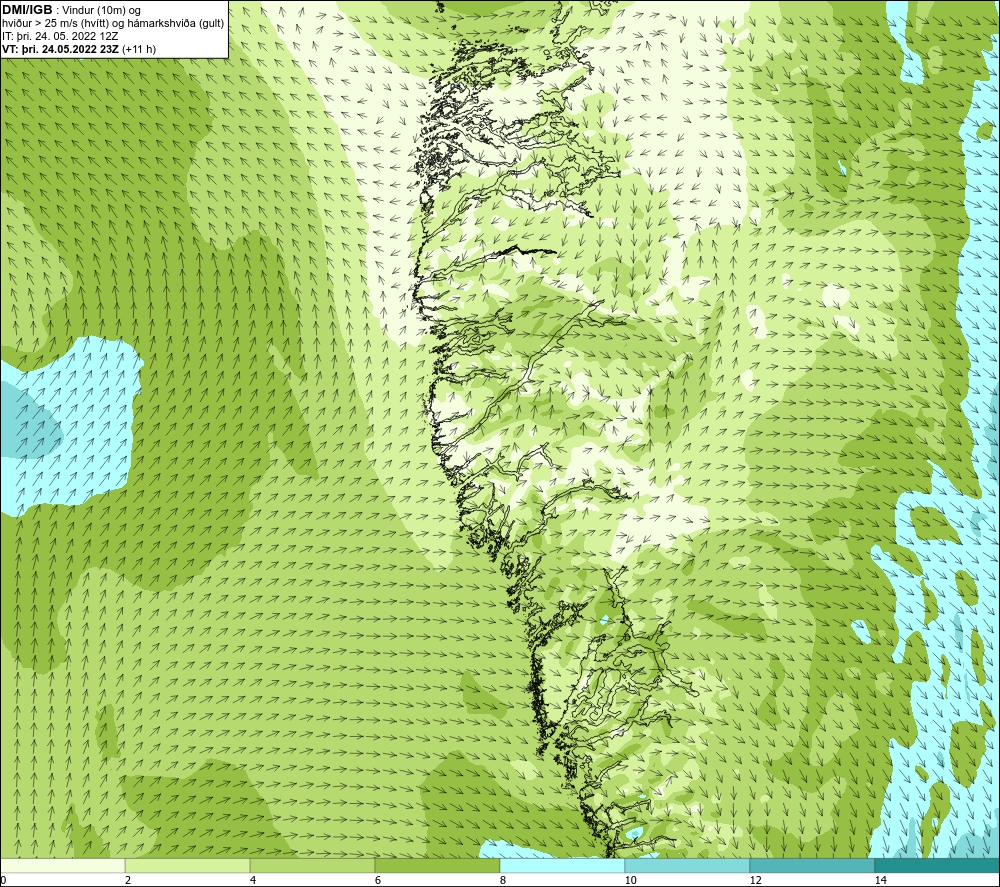The image size is (1000, 887).
Task: Click the '4' label on the scale
Action: (x=253, y=880)
